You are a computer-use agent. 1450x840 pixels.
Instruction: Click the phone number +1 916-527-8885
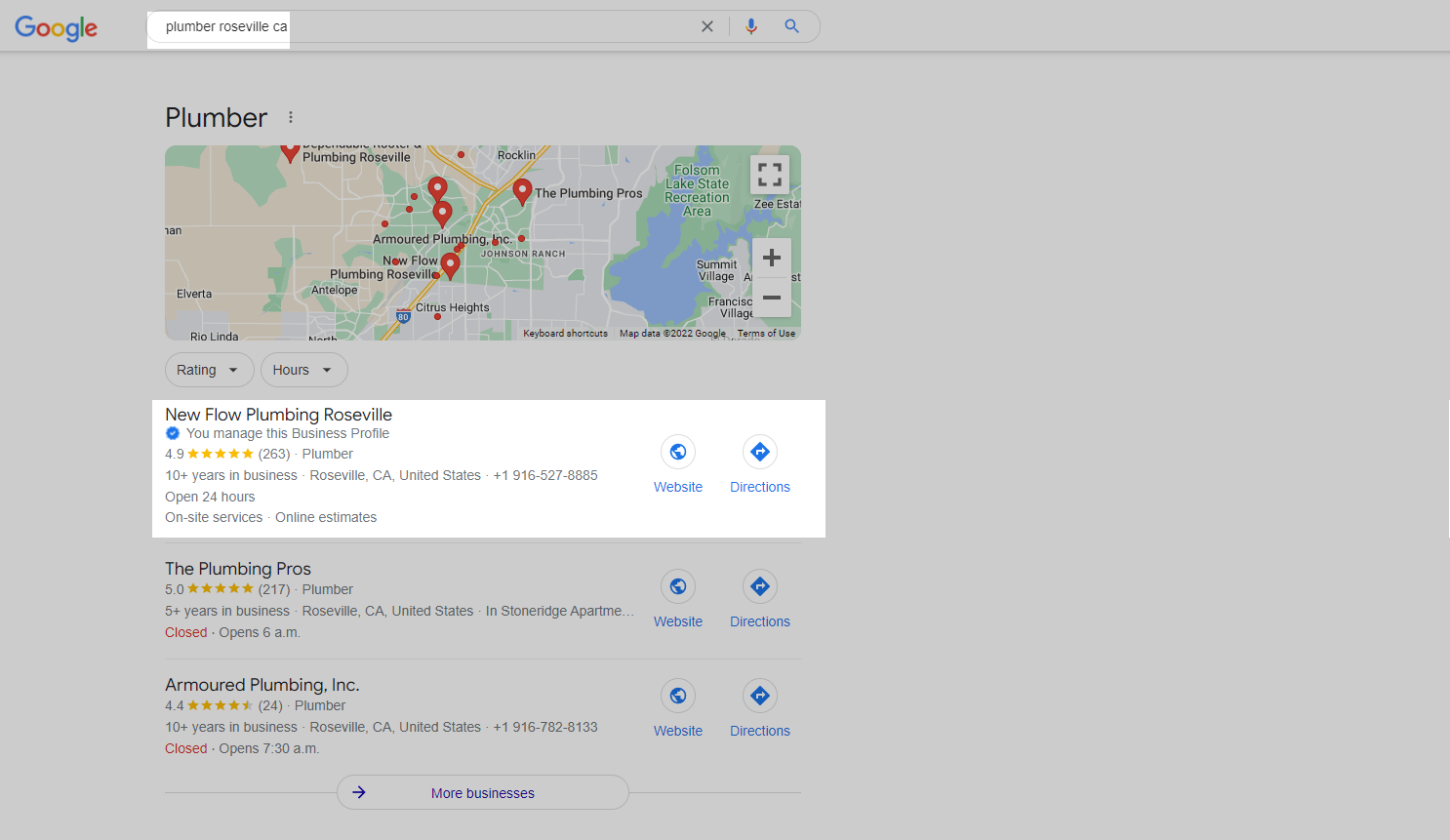click(x=545, y=475)
